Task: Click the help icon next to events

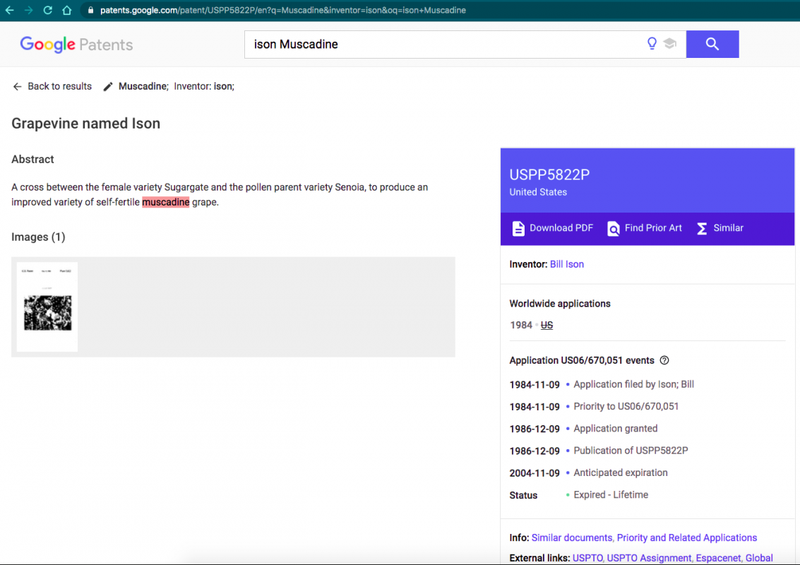Action: 664,360
